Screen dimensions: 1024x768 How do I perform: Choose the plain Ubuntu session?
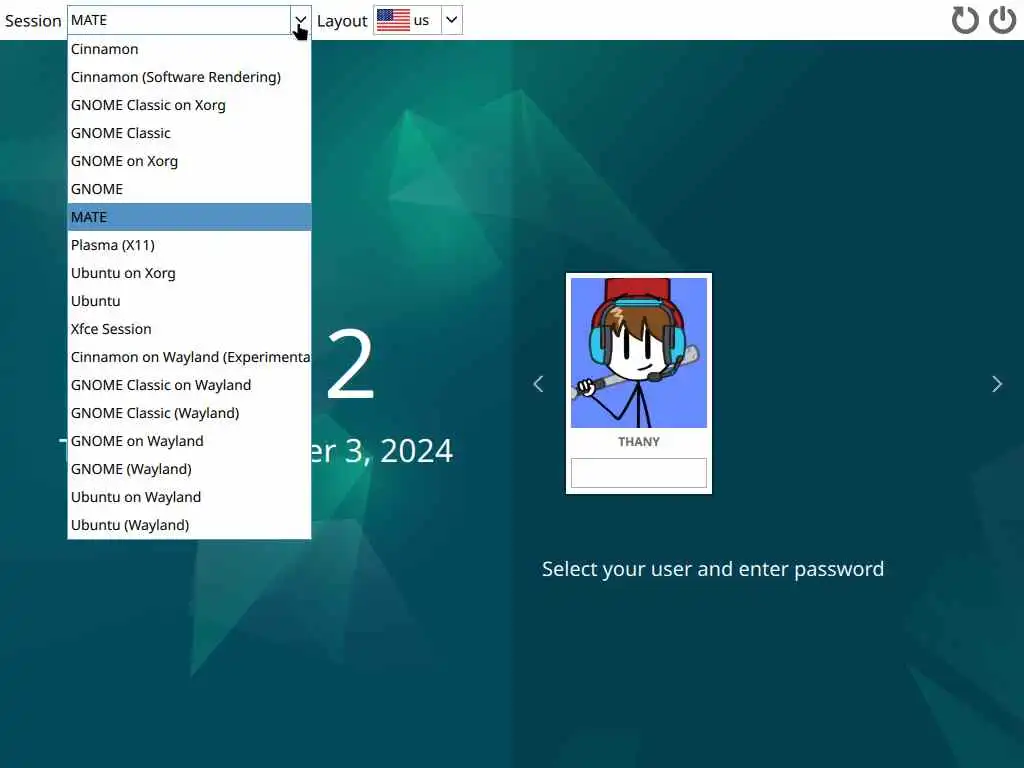pos(189,301)
